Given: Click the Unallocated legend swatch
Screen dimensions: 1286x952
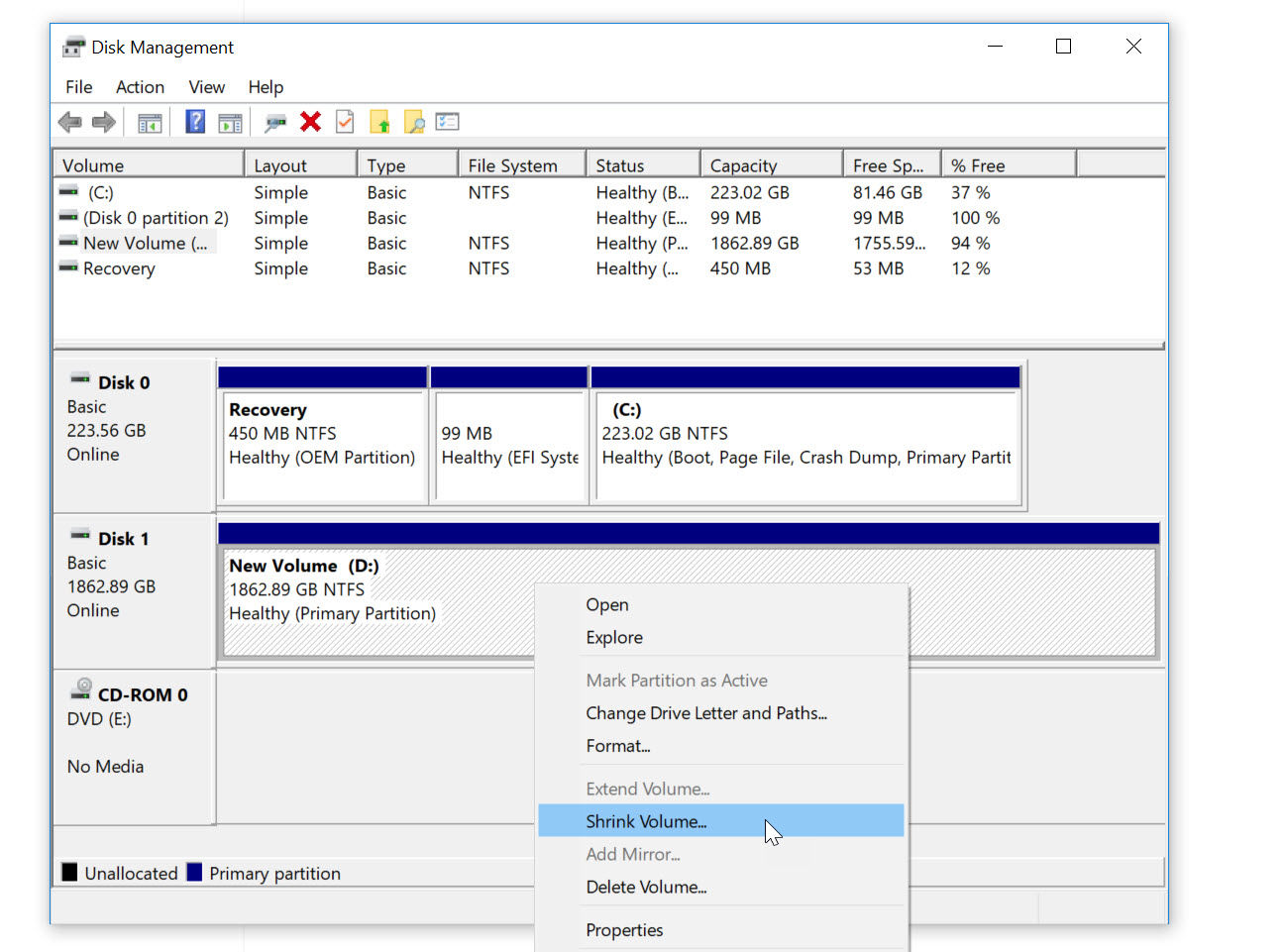Looking at the screenshot, I should pyautogui.click(x=69, y=872).
